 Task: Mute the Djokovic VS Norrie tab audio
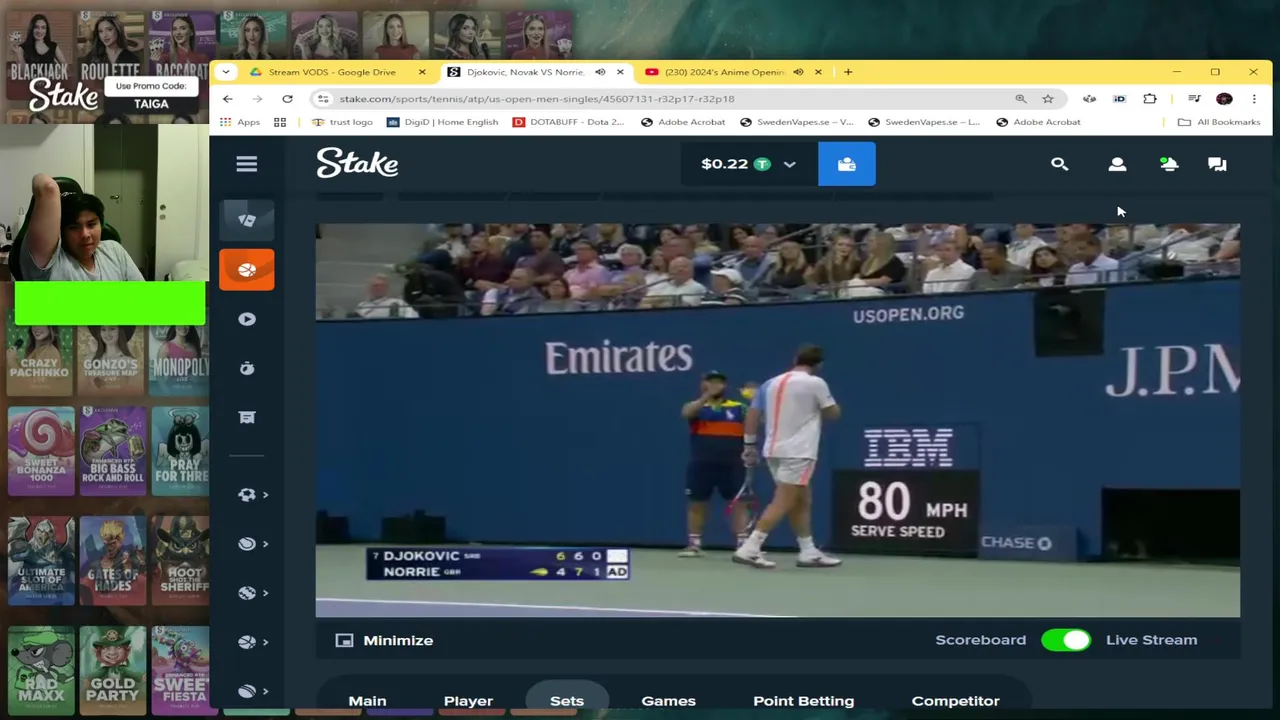[600, 72]
